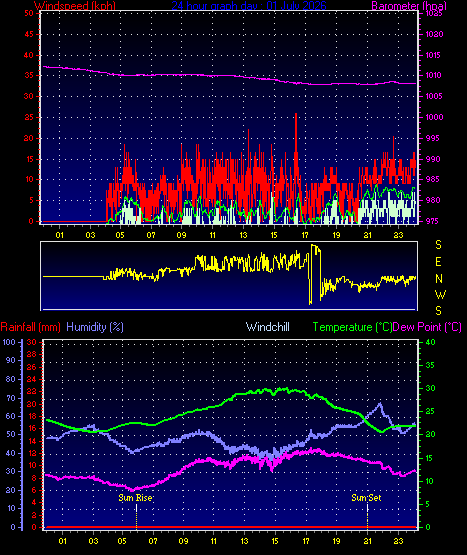The width and height of the screenshot is (467, 555).
Task: Click the 24 rainfall scale value
Action: tap(32, 379)
